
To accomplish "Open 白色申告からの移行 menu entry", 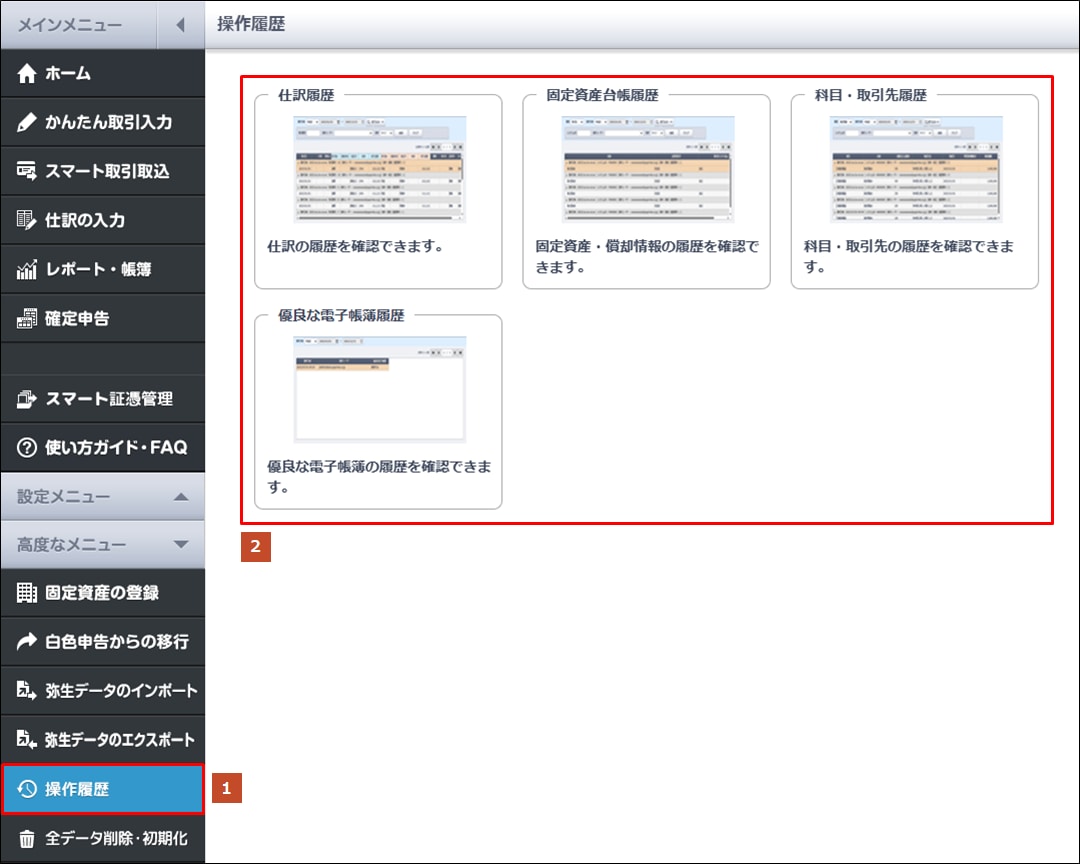I will pos(103,641).
